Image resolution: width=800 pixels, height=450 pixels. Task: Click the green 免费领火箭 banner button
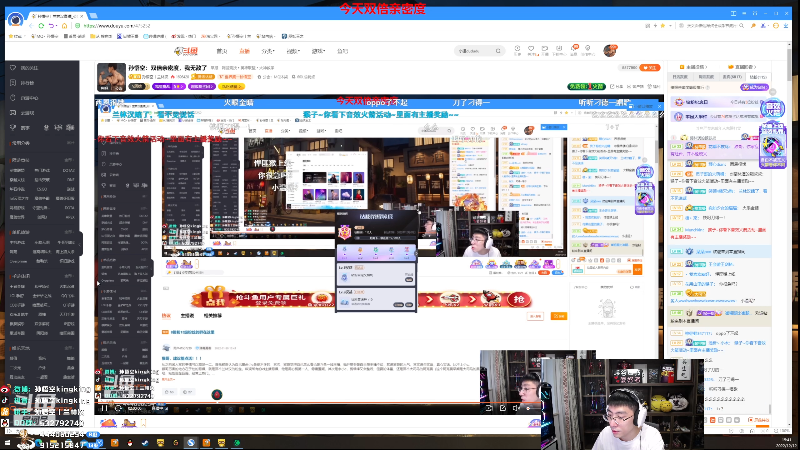point(586,86)
